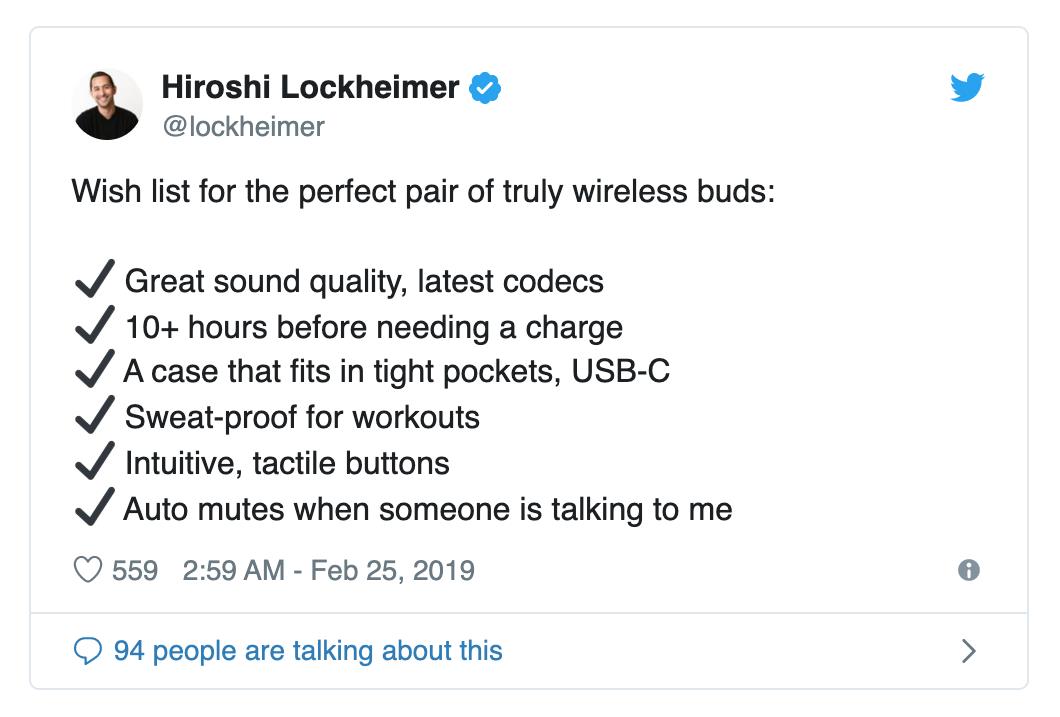Click the 559 likes count
The image size is (1060, 717).
(135, 570)
